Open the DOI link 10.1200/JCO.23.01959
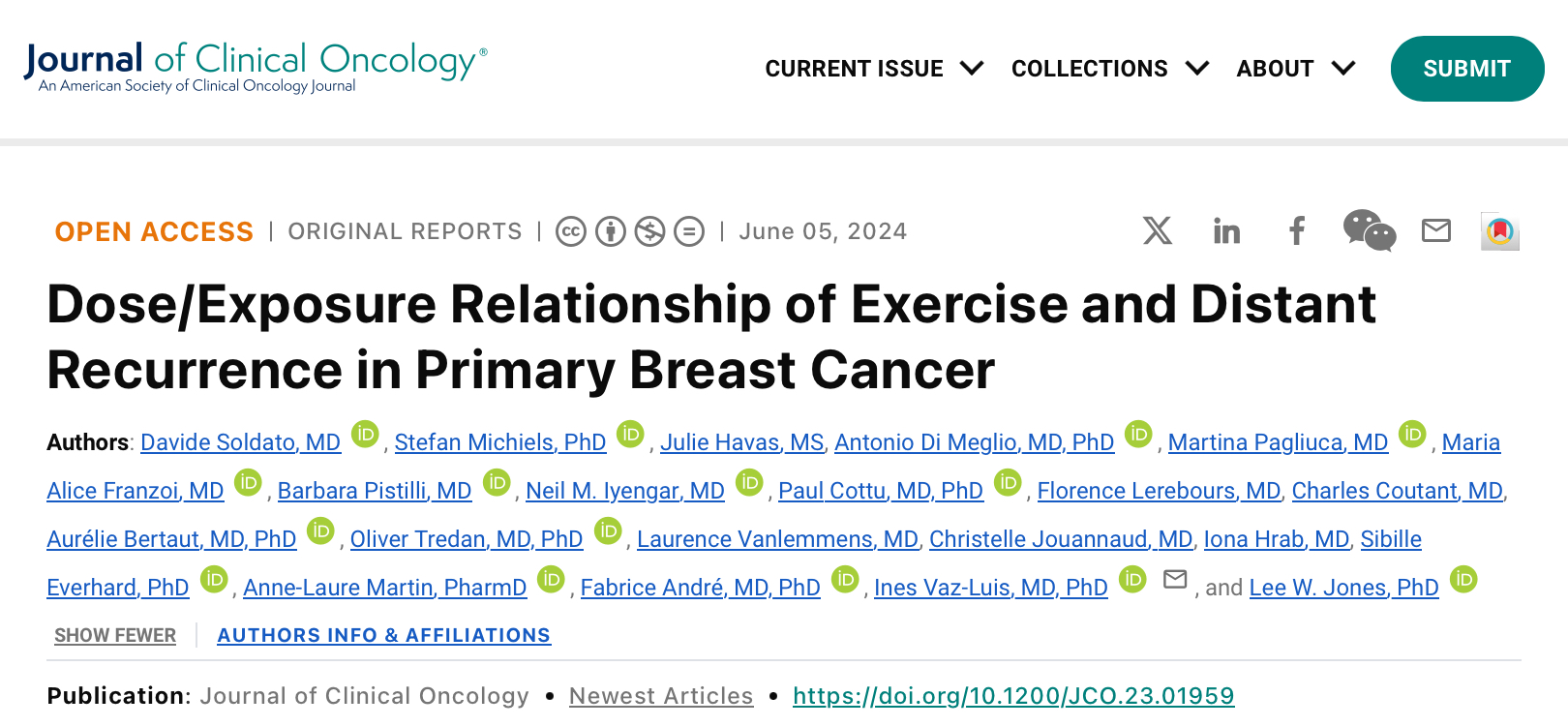The image size is (1568, 727). [x=1013, y=696]
